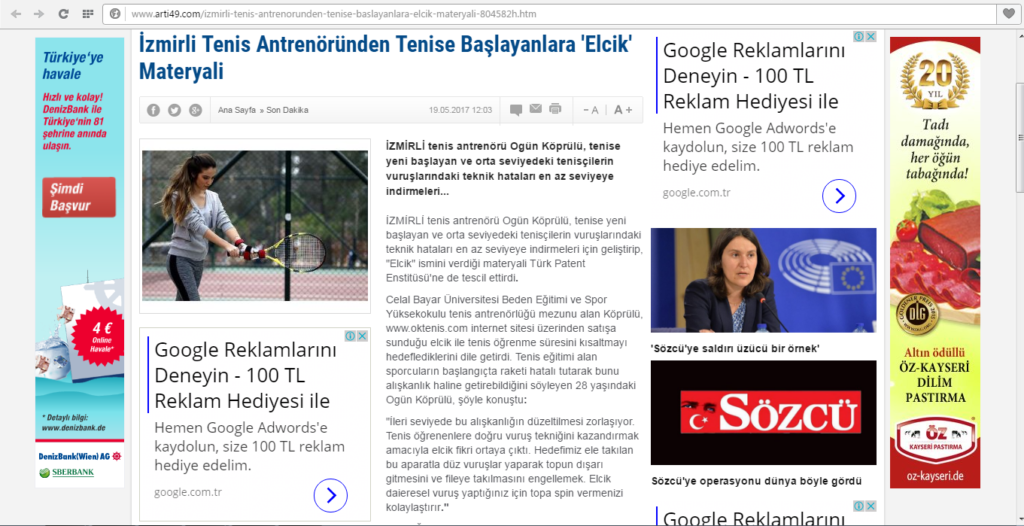Viewport: 1024px width, 526px height.
Task: Print the article with the printer icon
Action: click(555, 109)
